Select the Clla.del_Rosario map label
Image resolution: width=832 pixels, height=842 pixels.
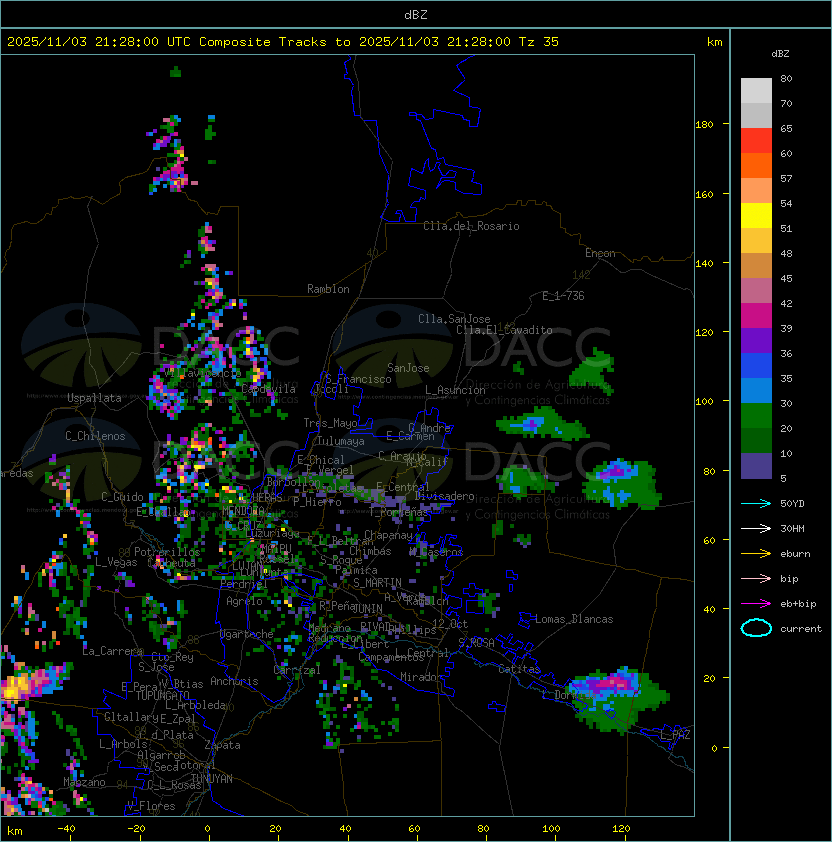point(471,226)
